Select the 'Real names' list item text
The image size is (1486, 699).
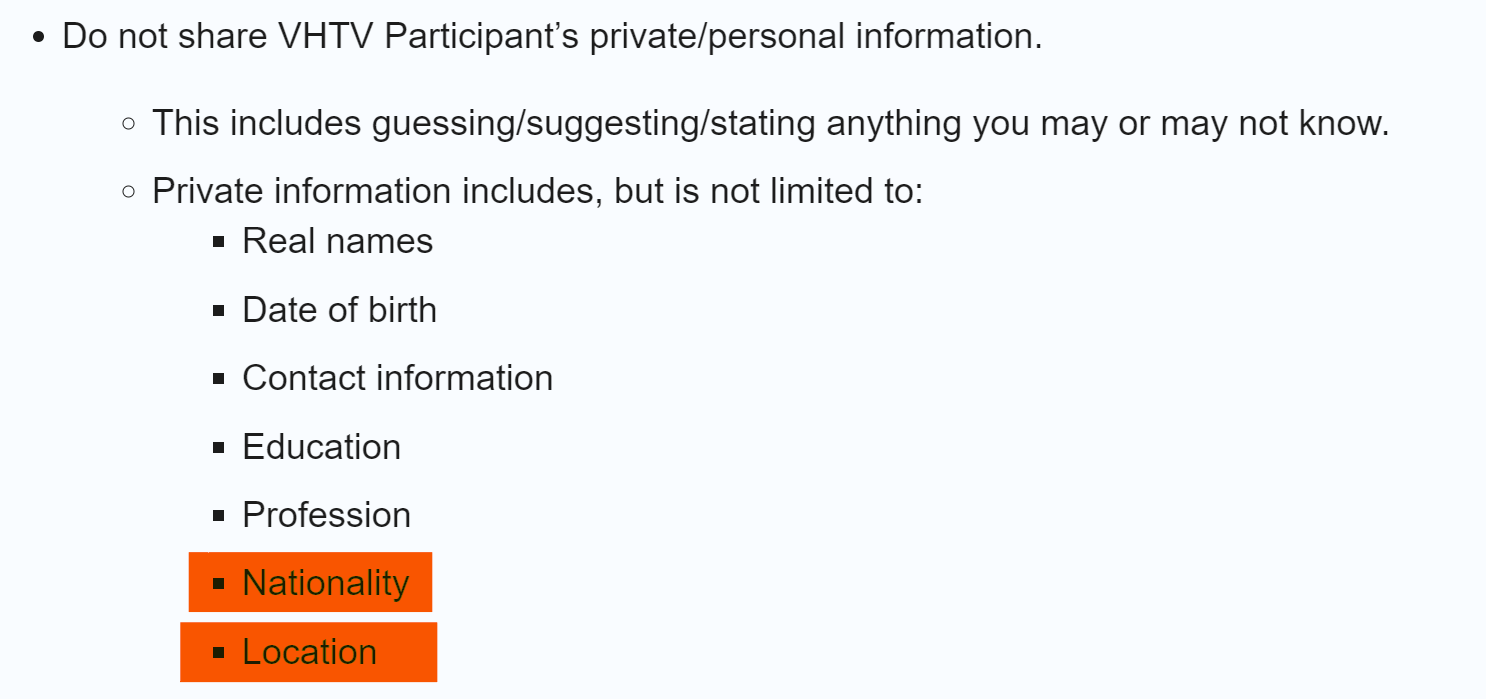[x=337, y=241]
